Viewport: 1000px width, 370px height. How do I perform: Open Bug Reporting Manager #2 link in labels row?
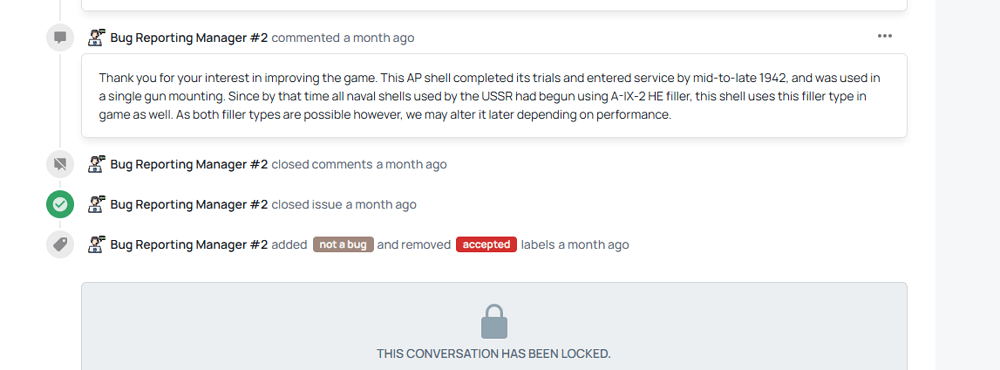pyautogui.click(x=189, y=244)
